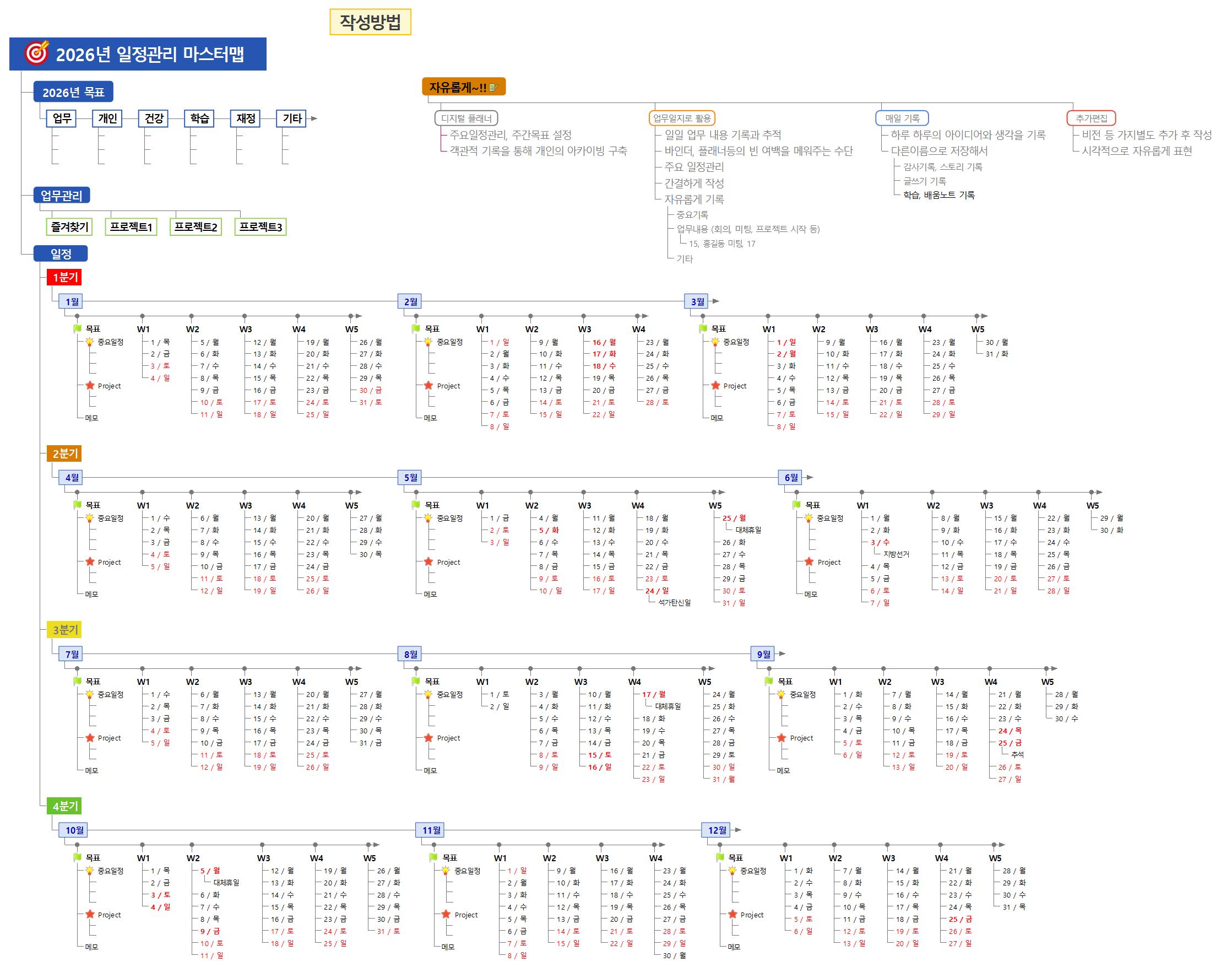Click the red star by 10월 Project

click(x=89, y=914)
